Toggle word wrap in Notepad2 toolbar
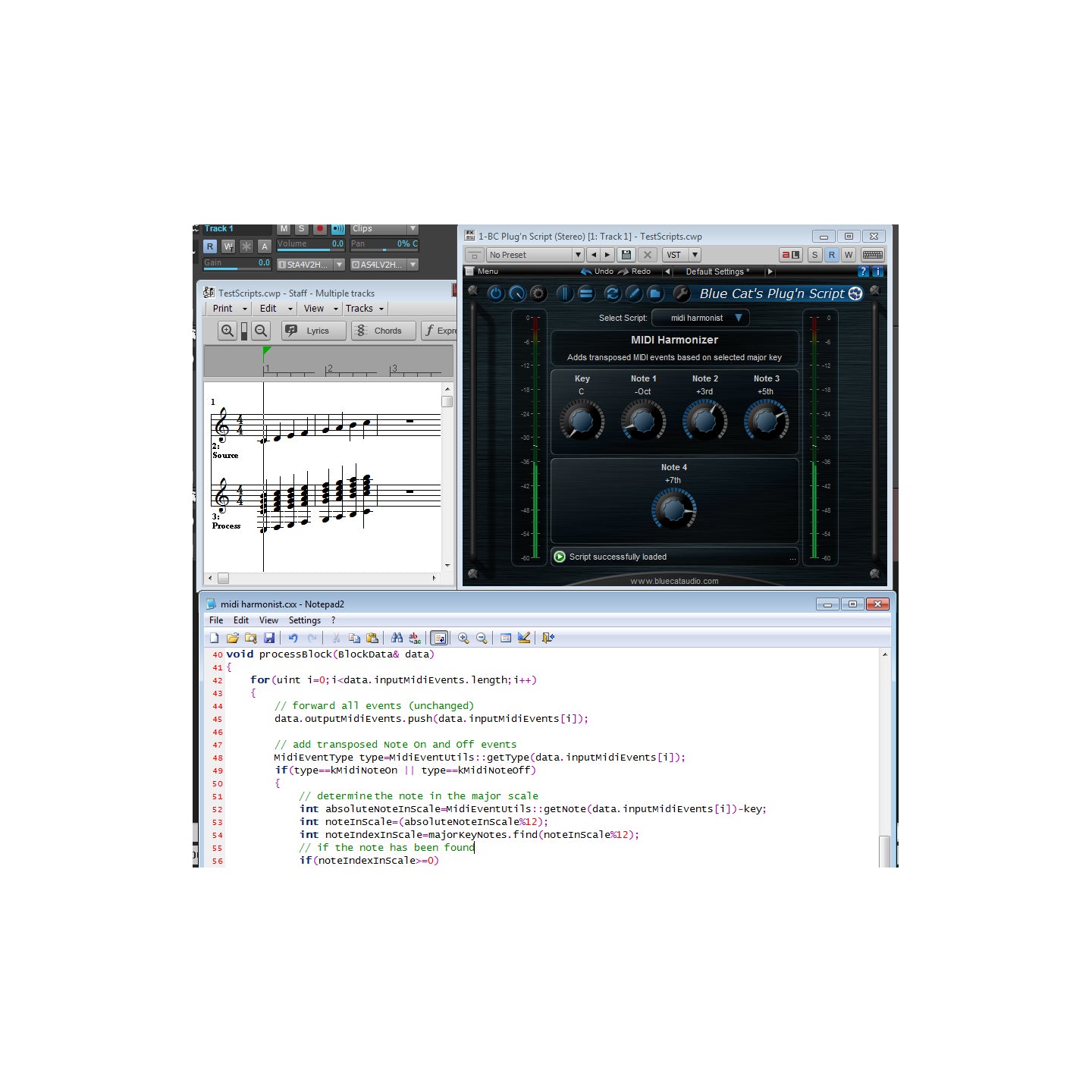The image size is (1092, 1092). coord(439,638)
